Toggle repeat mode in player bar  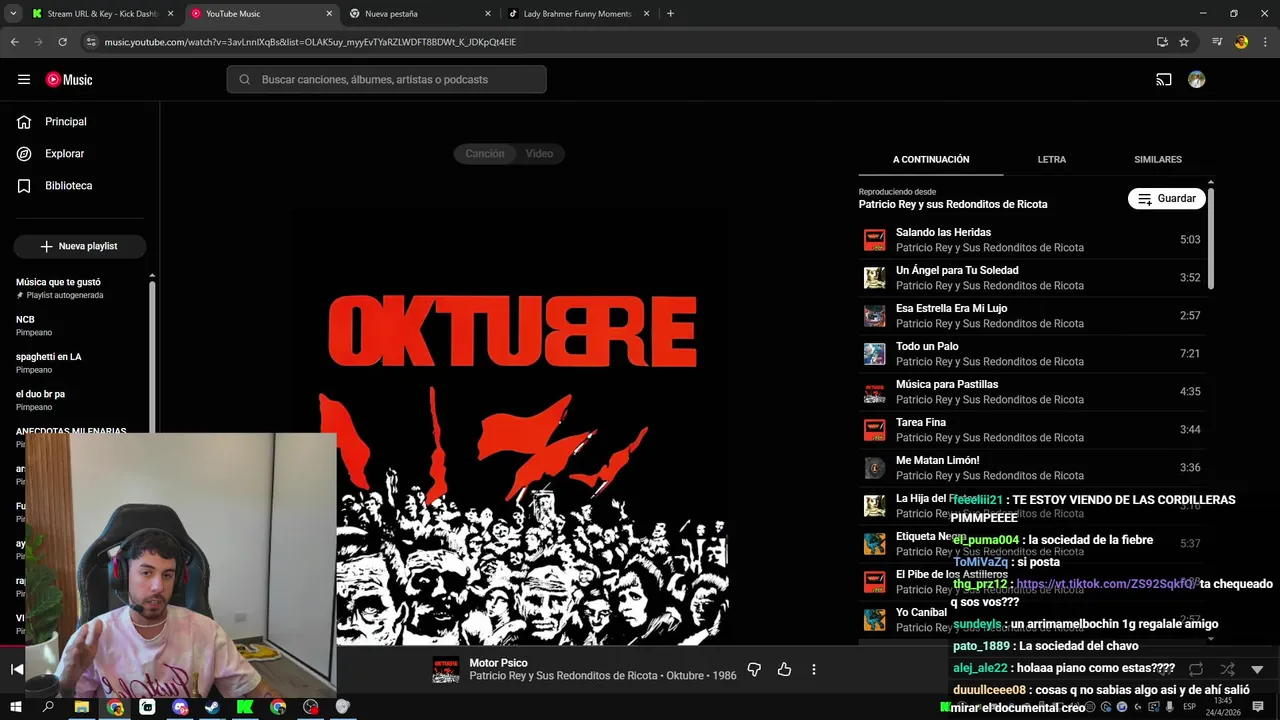click(1196, 669)
